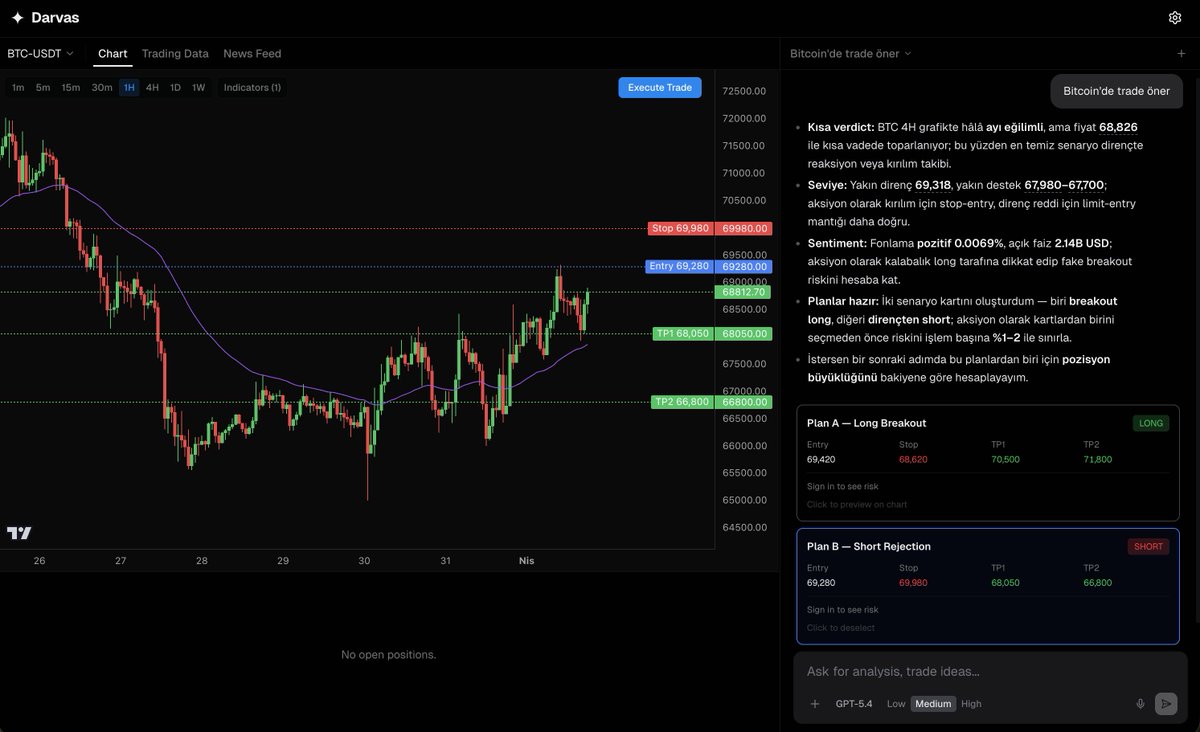Click the SHORT badge on Plan B

1148,546
